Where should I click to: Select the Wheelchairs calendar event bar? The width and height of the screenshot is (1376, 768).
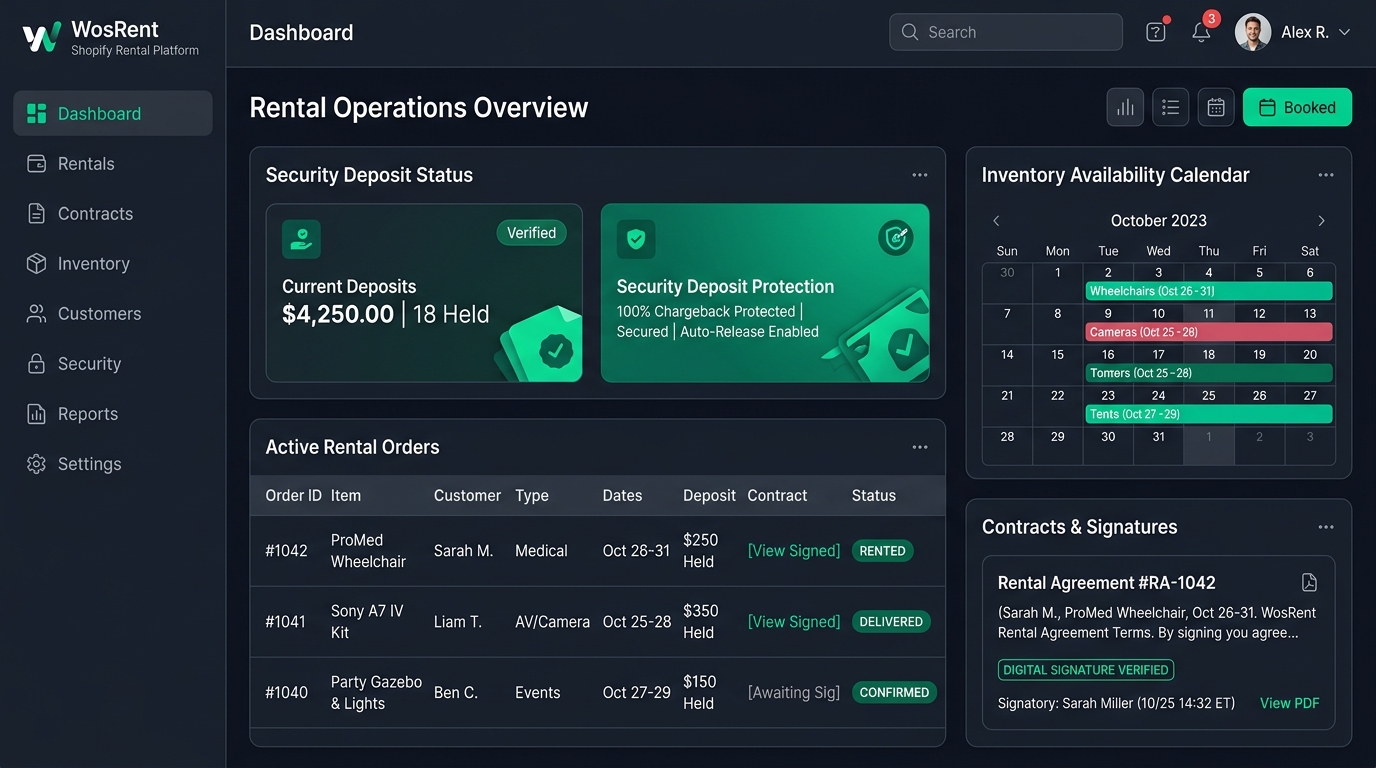tap(1209, 291)
